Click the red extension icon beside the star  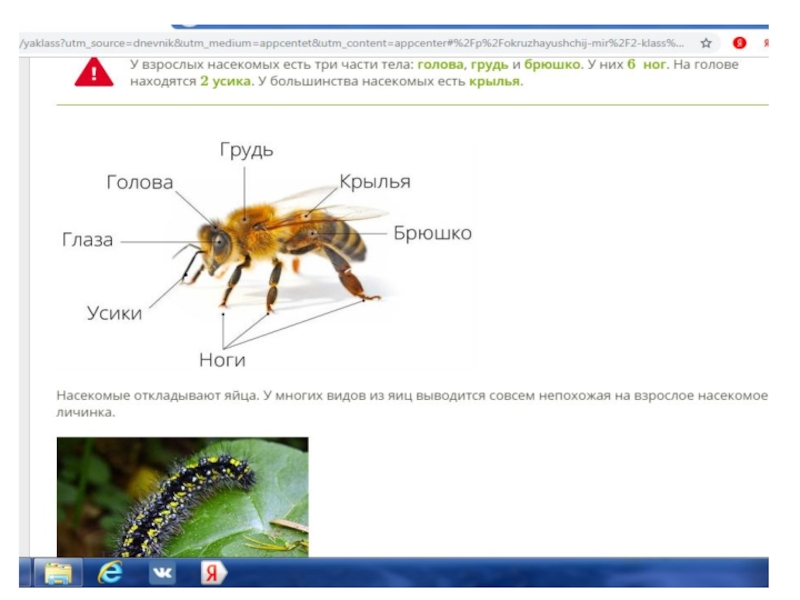pos(740,43)
